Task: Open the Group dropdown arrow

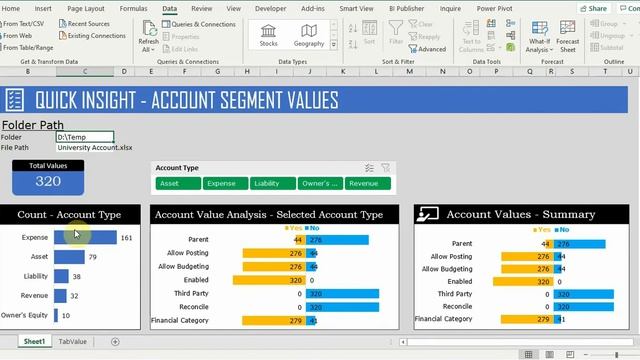Action: tap(624, 24)
